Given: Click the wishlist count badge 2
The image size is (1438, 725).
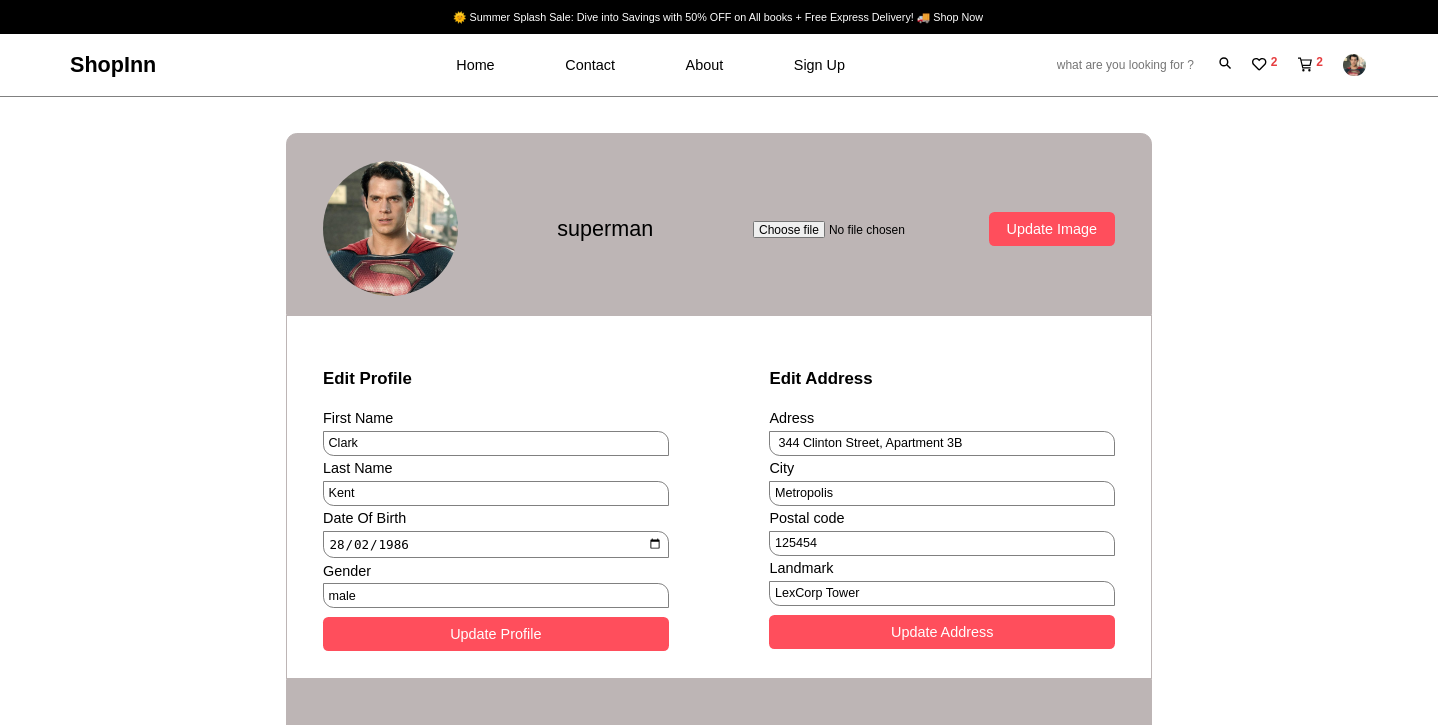Looking at the screenshot, I should point(1274,62).
